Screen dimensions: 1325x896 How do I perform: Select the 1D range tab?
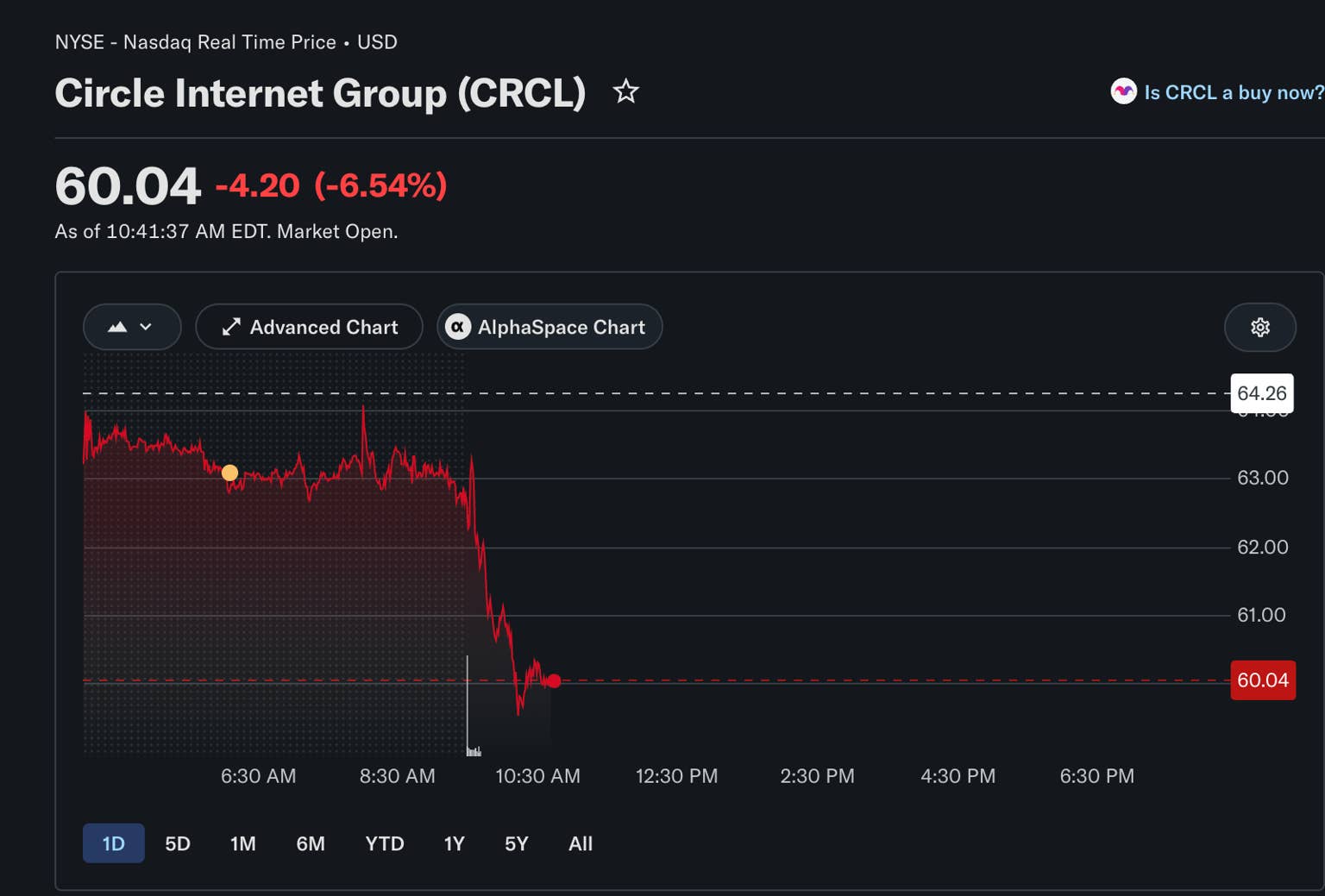(x=114, y=843)
